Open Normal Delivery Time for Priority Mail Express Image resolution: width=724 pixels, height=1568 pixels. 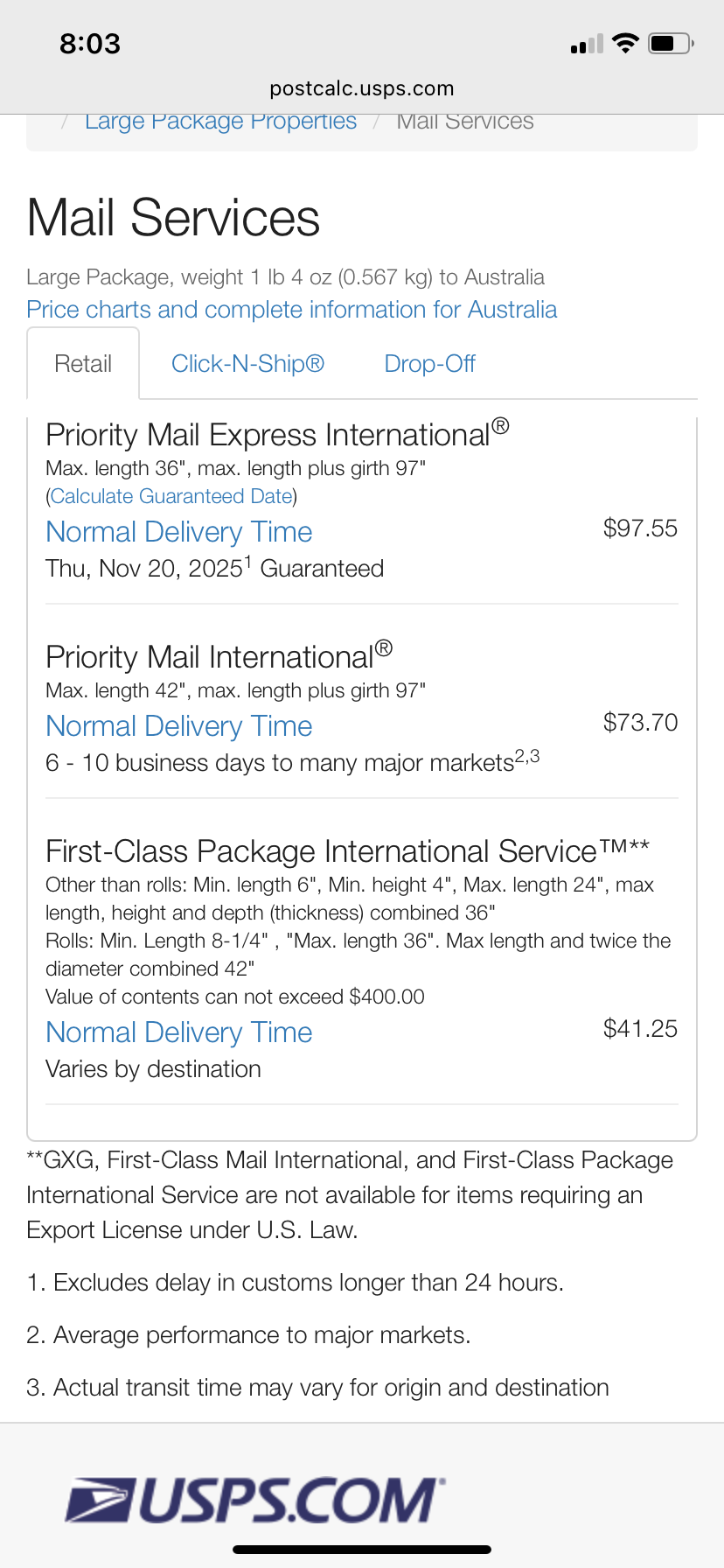pos(178,532)
